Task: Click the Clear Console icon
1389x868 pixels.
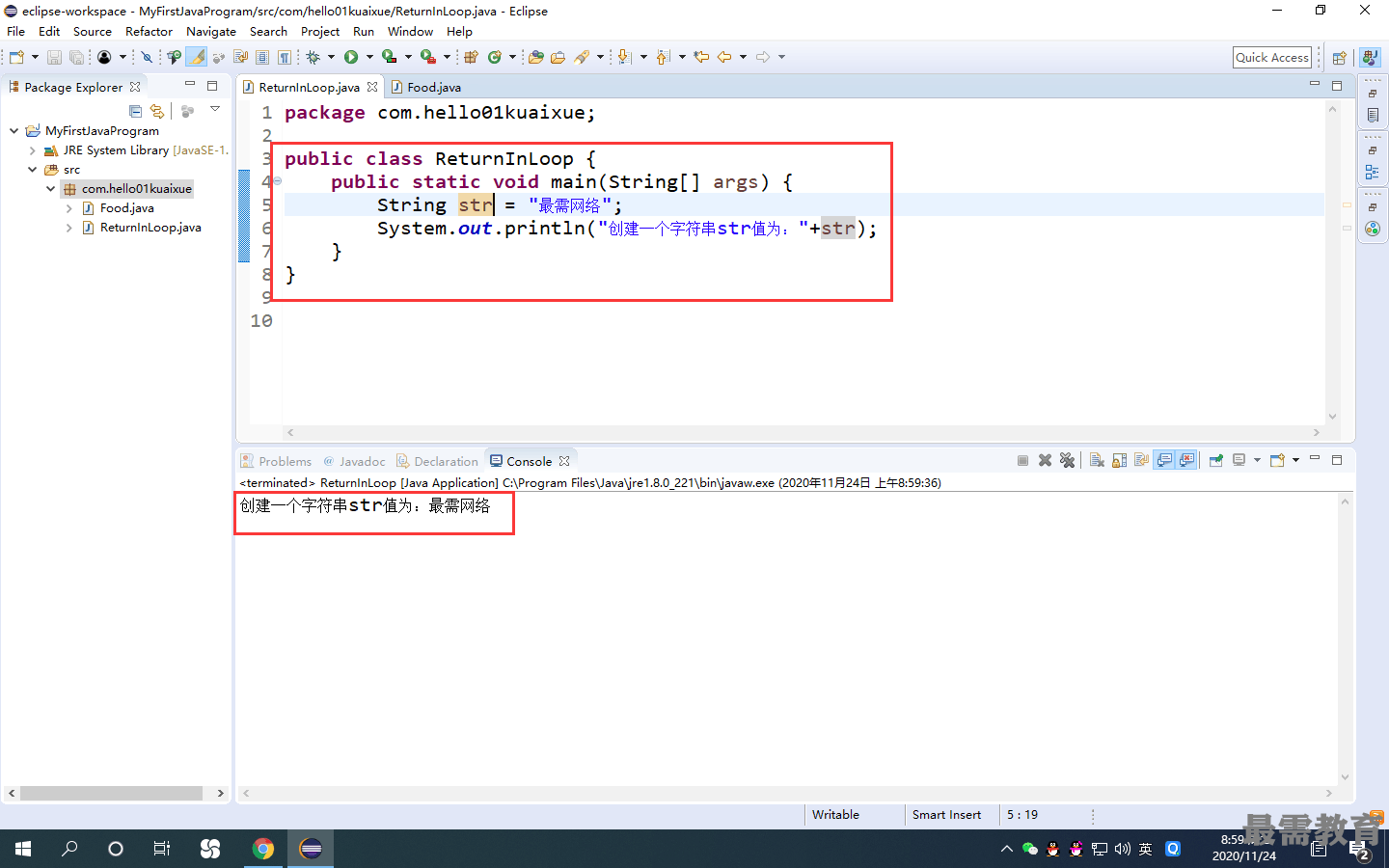Action: point(1097,460)
